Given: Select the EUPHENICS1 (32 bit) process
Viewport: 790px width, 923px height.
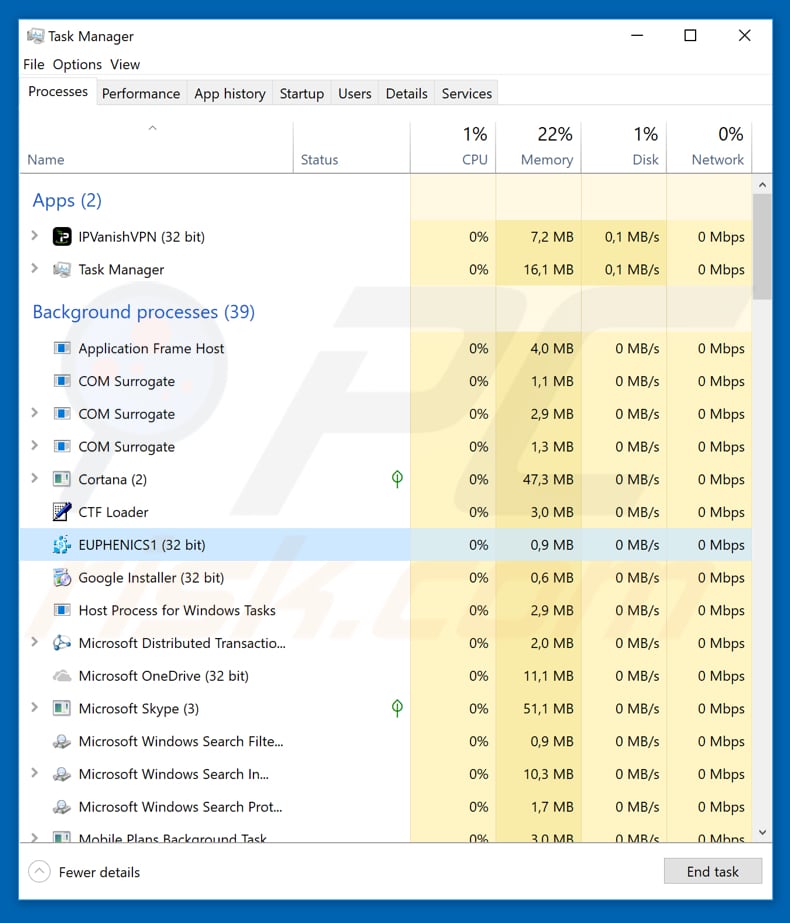Looking at the screenshot, I should (386, 544).
